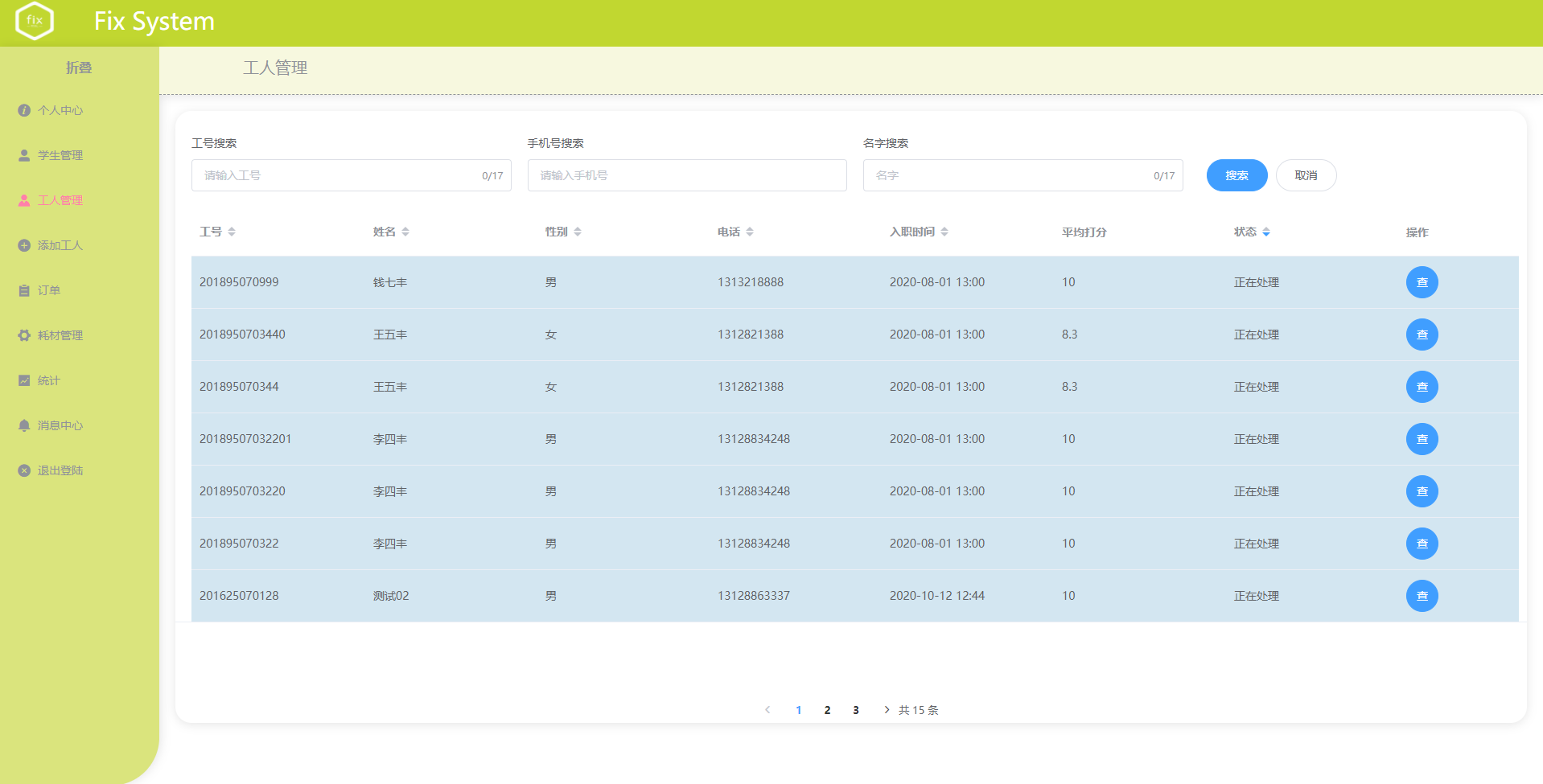Collapse the sidebar with 折叠
This screenshot has height=784, width=1543.
[79, 68]
